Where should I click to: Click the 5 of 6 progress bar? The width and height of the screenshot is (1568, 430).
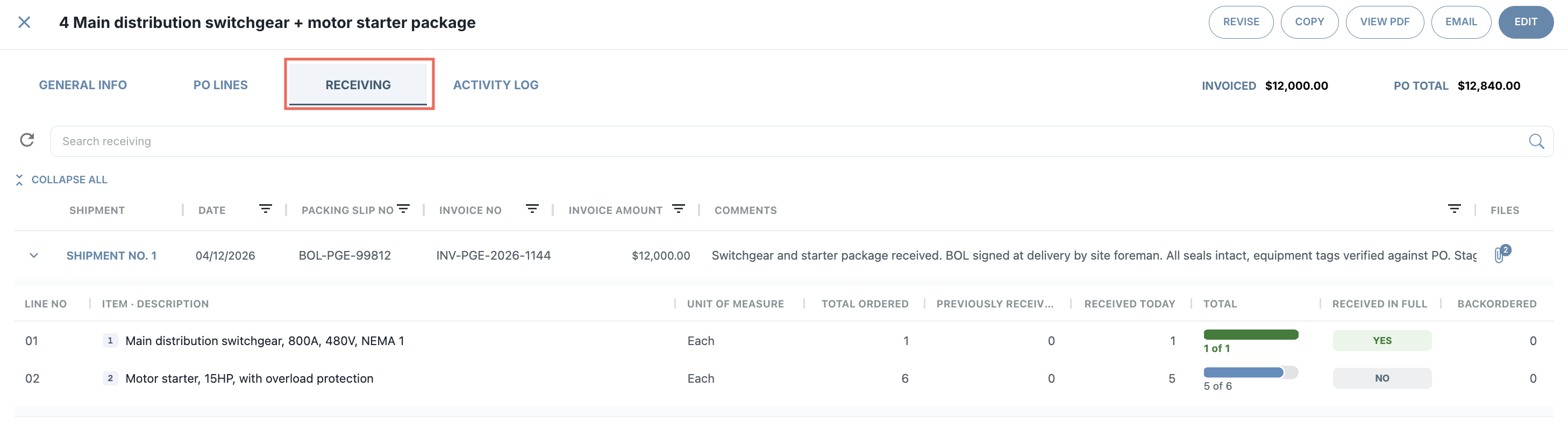(x=1250, y=372)
